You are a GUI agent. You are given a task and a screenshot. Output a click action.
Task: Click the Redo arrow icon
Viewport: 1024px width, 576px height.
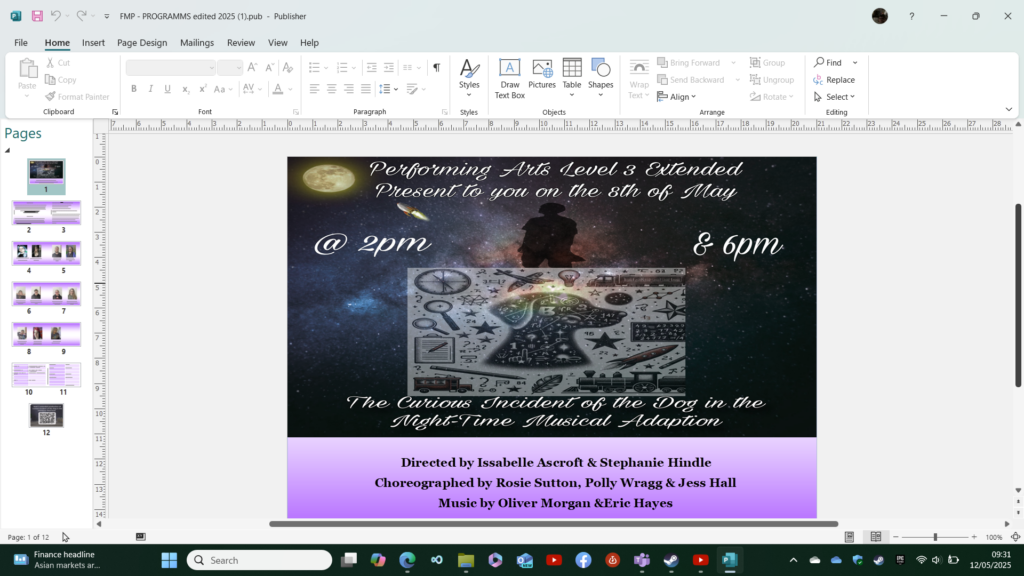pos(81,16)
